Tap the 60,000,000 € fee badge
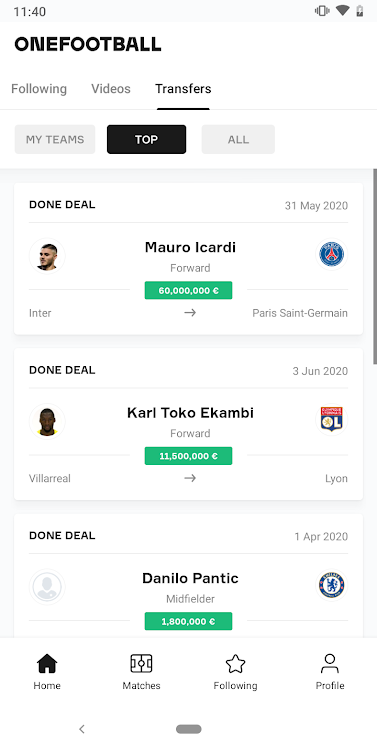Screen dimensions: 377x754 188,290
